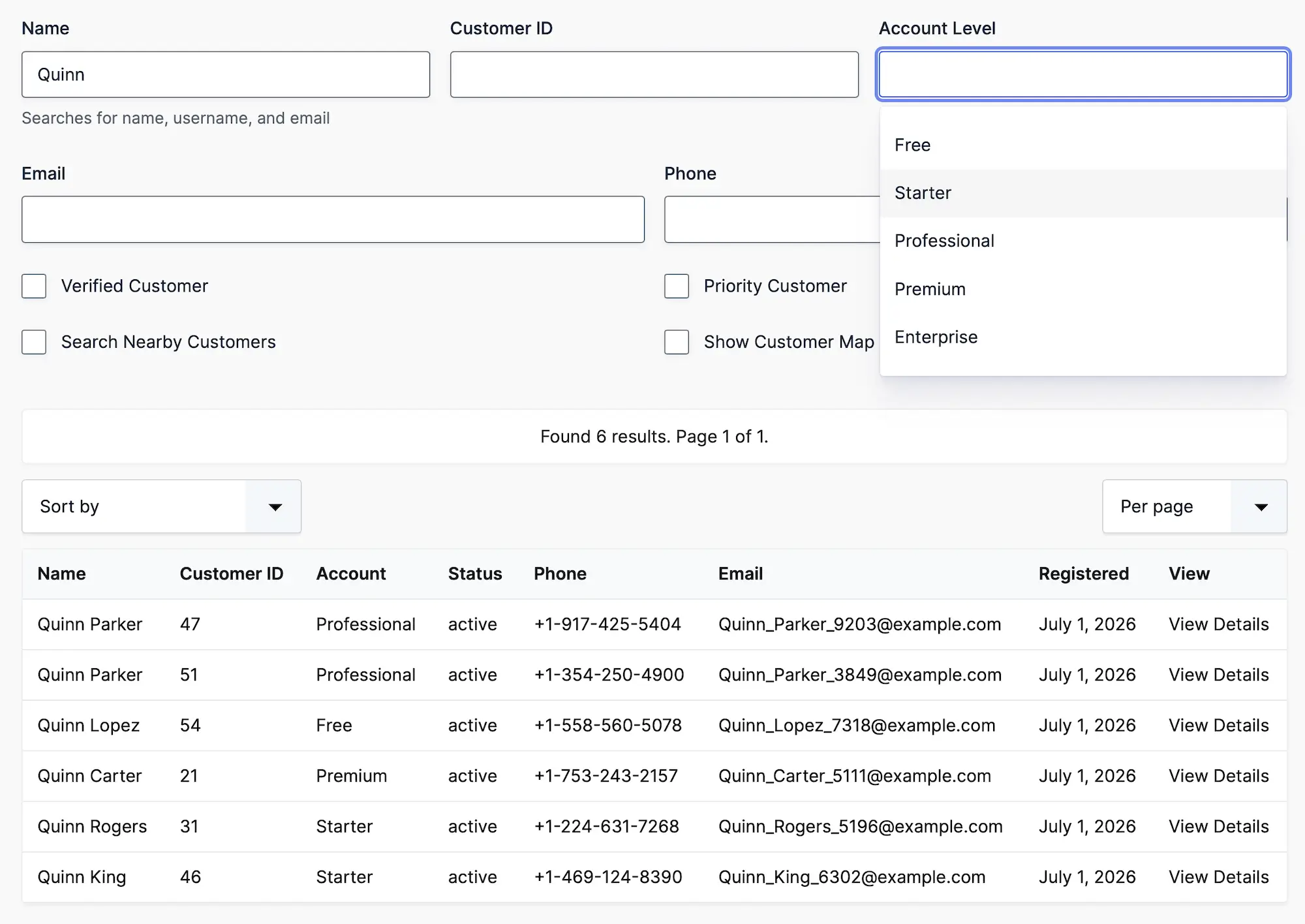Click phone number +1-753-243-2157
1305x924 pixels.
click(606, 776)
